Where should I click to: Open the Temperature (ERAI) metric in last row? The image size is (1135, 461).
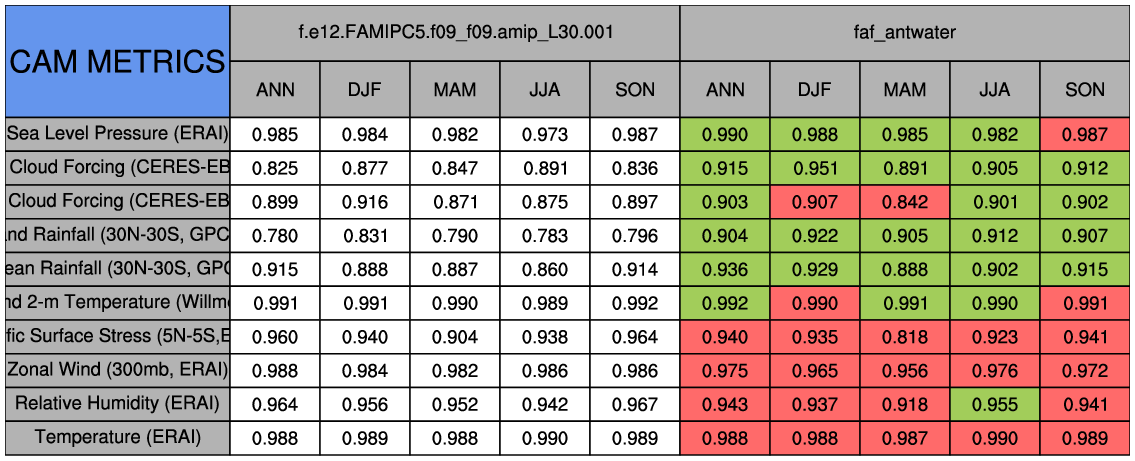tap(117, 438)
